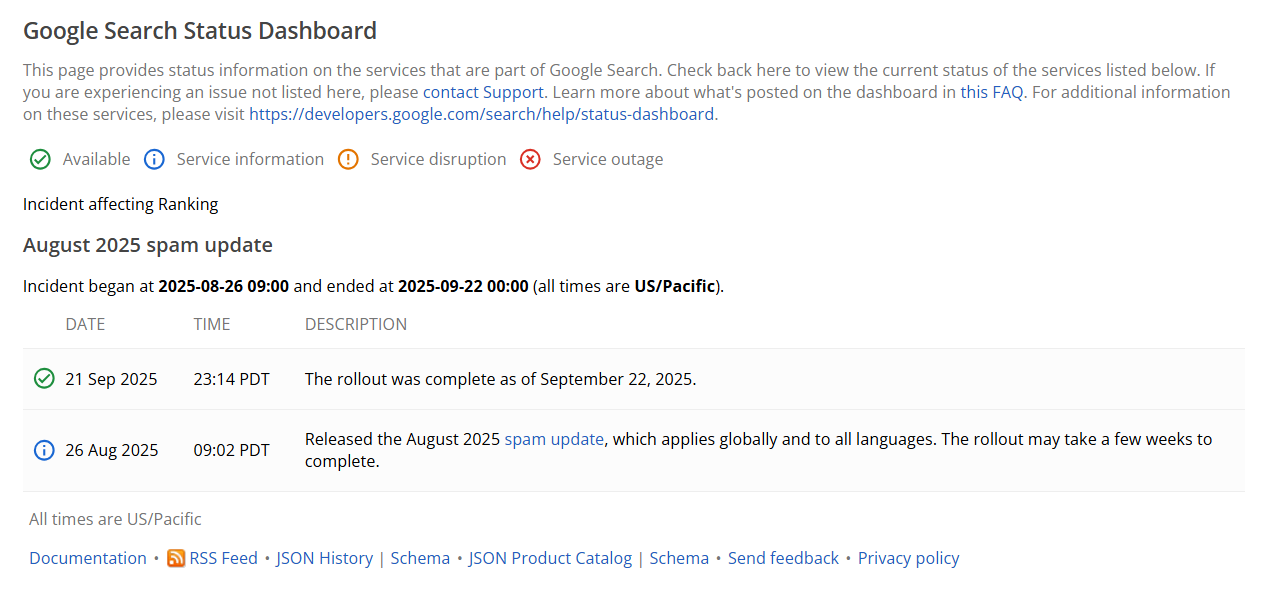Click the orange Service disruption legend icon
Viewport: 1271px width, 608px height.
(x=348, y=160)
